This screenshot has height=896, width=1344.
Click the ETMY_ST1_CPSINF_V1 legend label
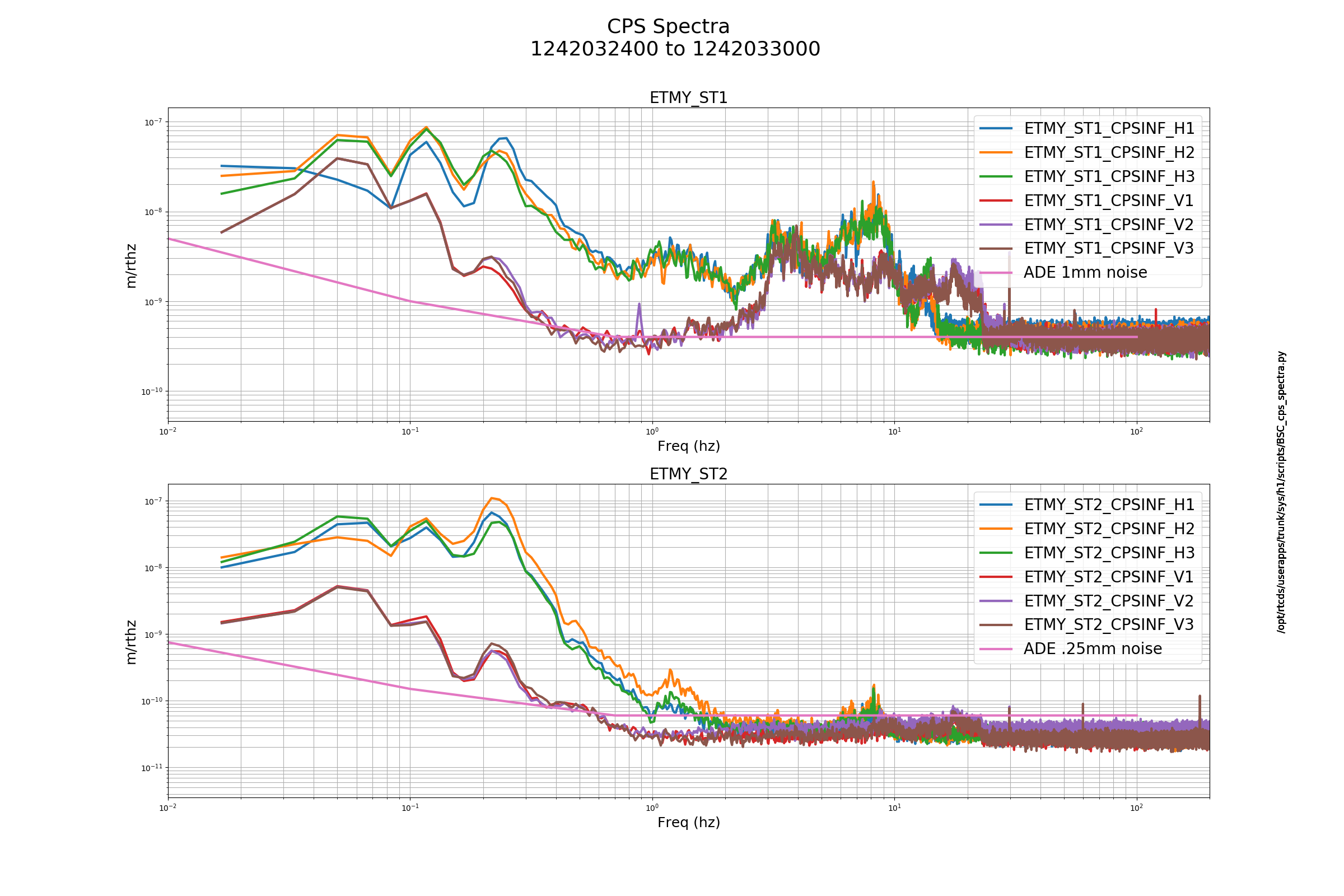click(x=1109, y=200)
